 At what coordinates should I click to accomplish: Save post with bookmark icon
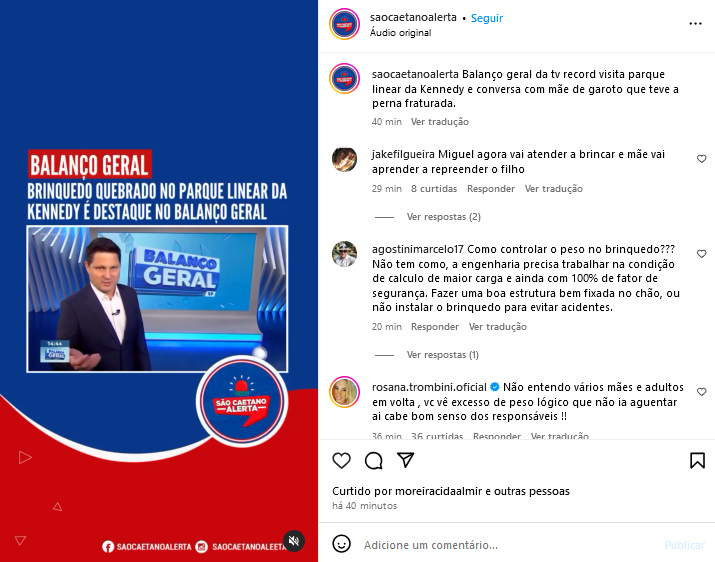click(x=697, y=461)
